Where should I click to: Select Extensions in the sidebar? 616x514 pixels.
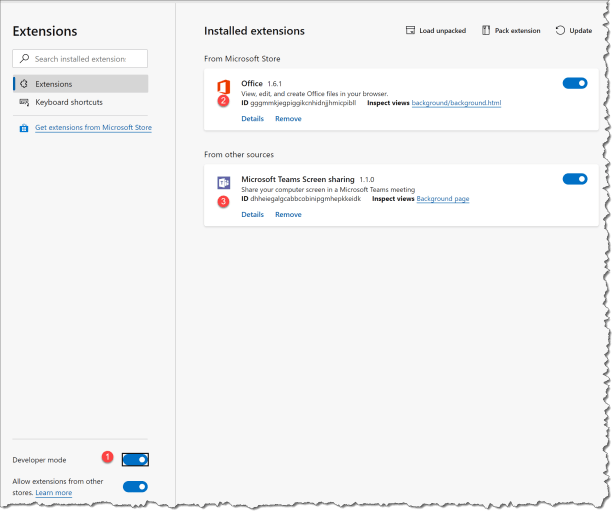81,84
